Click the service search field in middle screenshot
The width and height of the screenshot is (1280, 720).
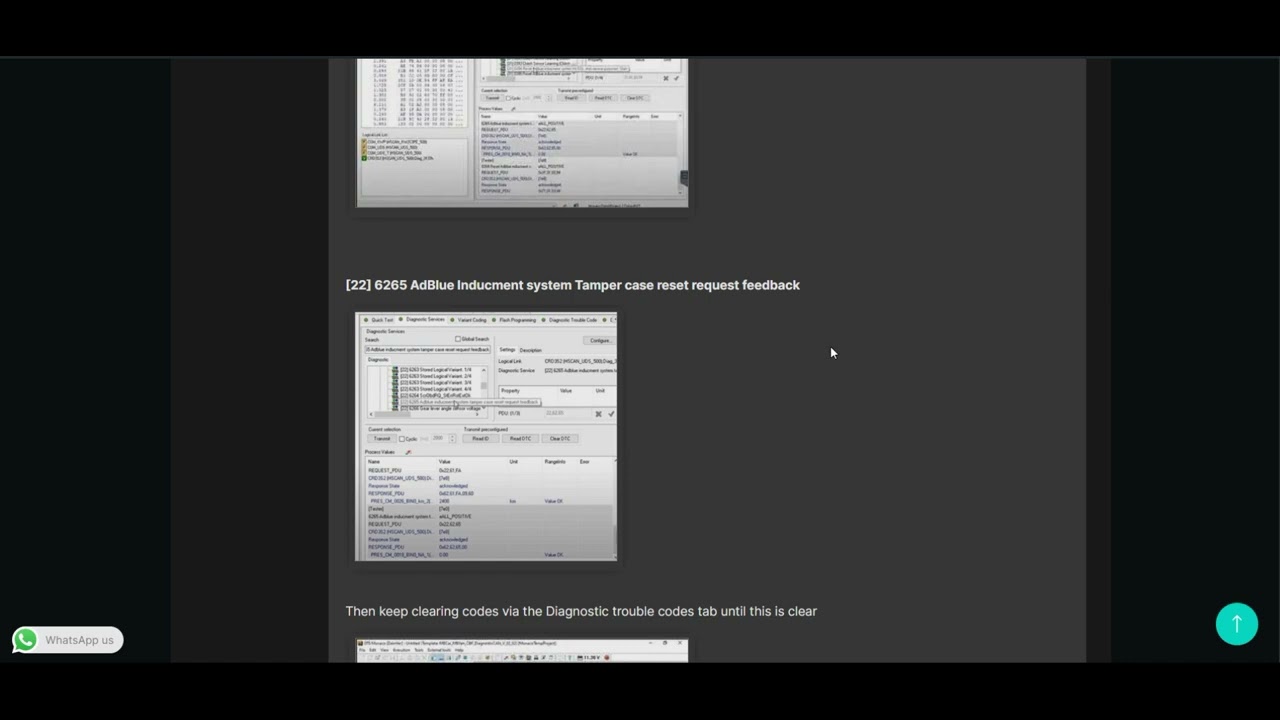coord(428,350)
